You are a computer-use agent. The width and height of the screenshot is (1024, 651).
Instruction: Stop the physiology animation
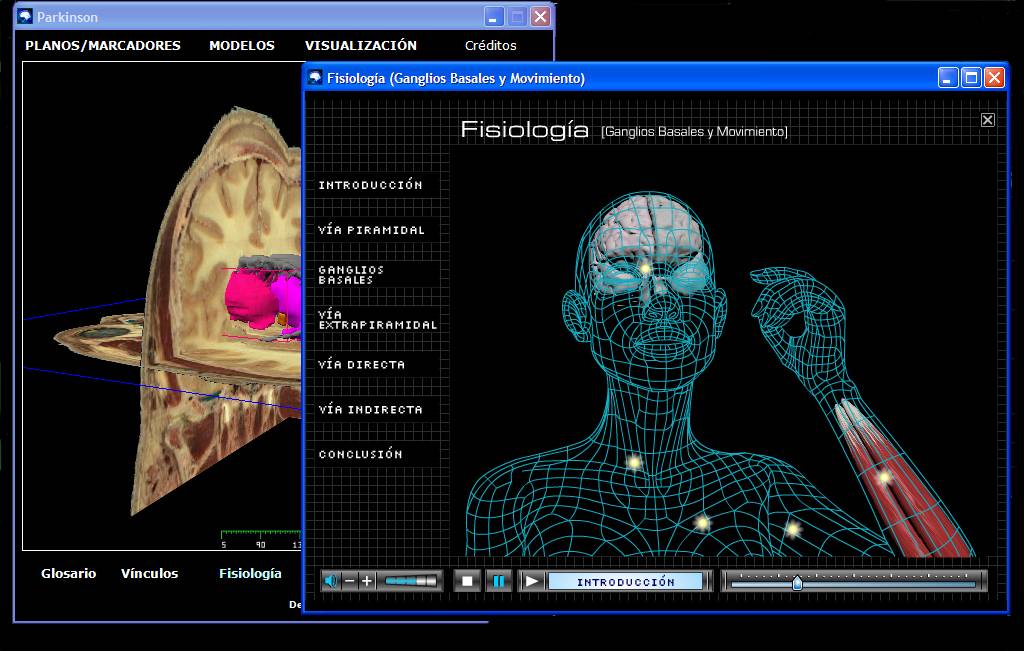tap(467, 580)
